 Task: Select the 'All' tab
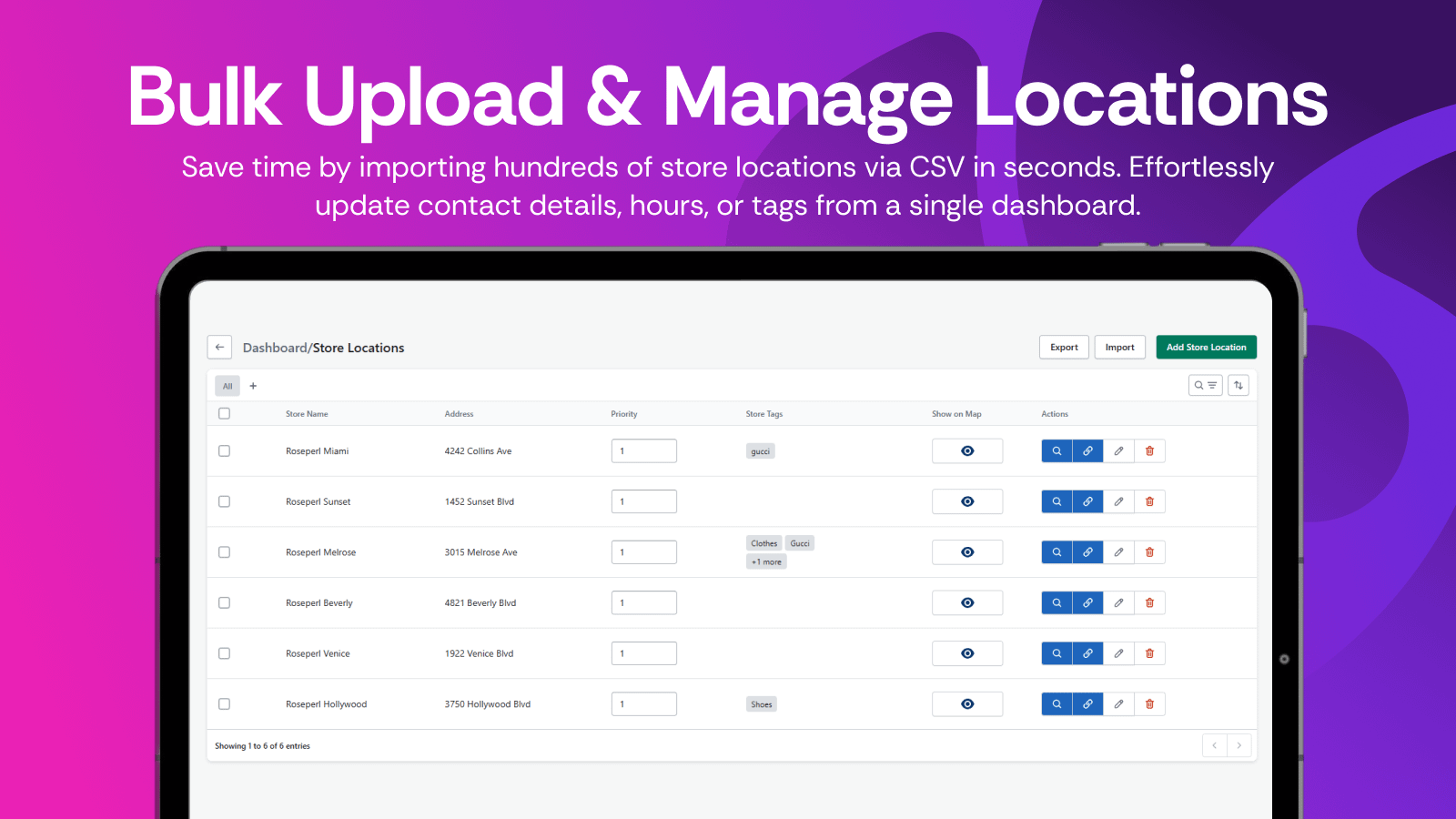[227, 386]
